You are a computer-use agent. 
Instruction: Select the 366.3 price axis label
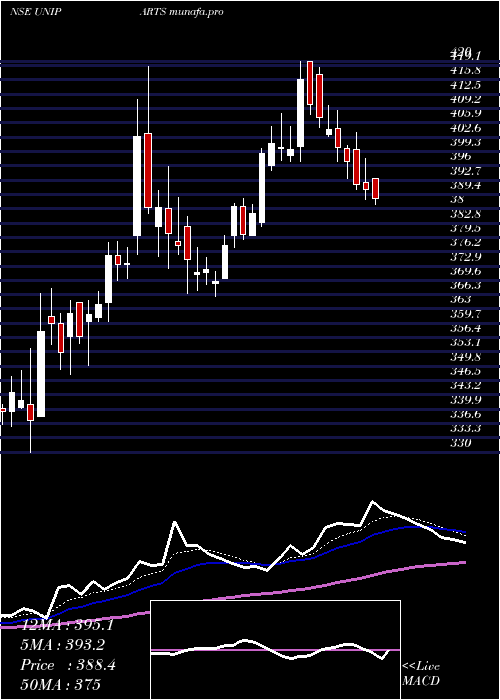464,286
